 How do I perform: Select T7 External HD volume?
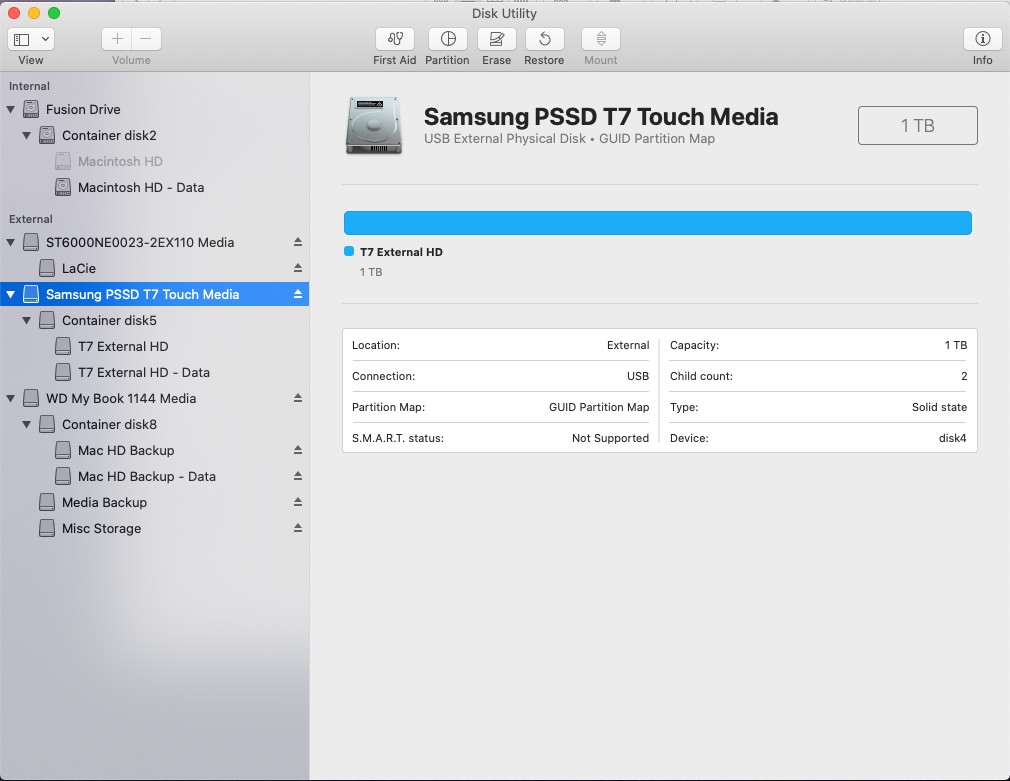pyautogui.click(x=155, y=346)
